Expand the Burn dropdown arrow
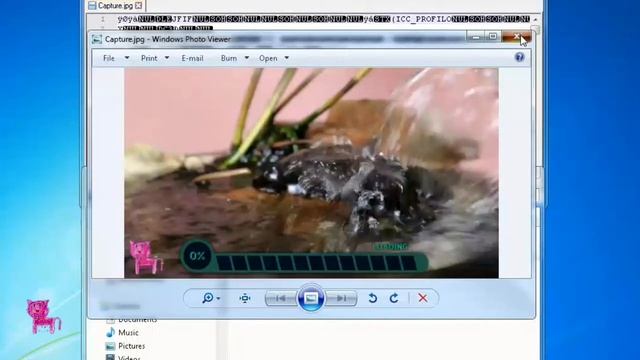 point(247,58)
